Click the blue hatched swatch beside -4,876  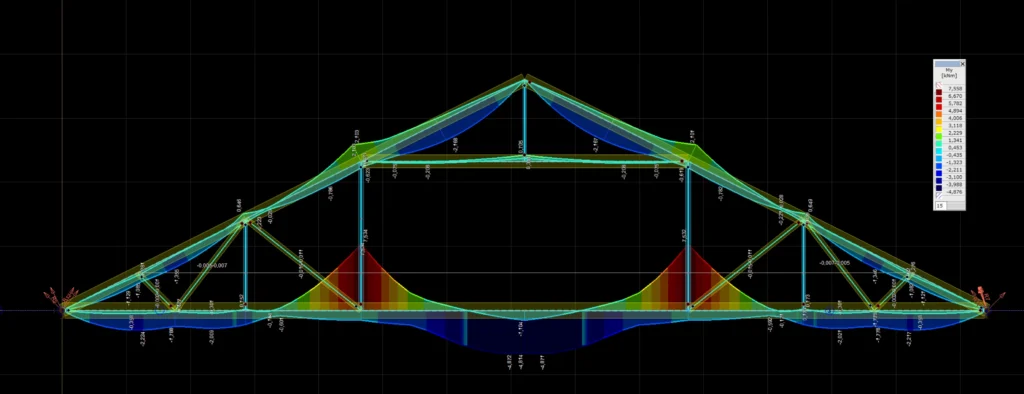point(938,195)
